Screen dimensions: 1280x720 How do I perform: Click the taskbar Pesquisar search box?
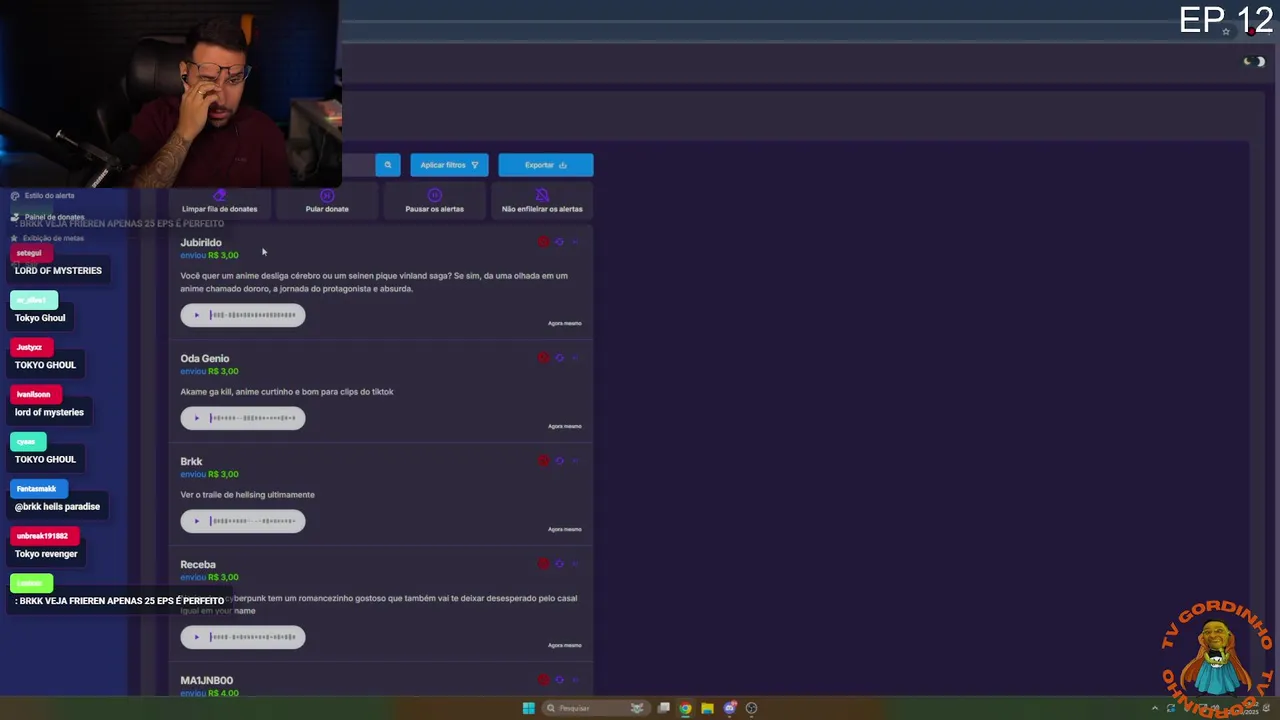tap(596, 708)
